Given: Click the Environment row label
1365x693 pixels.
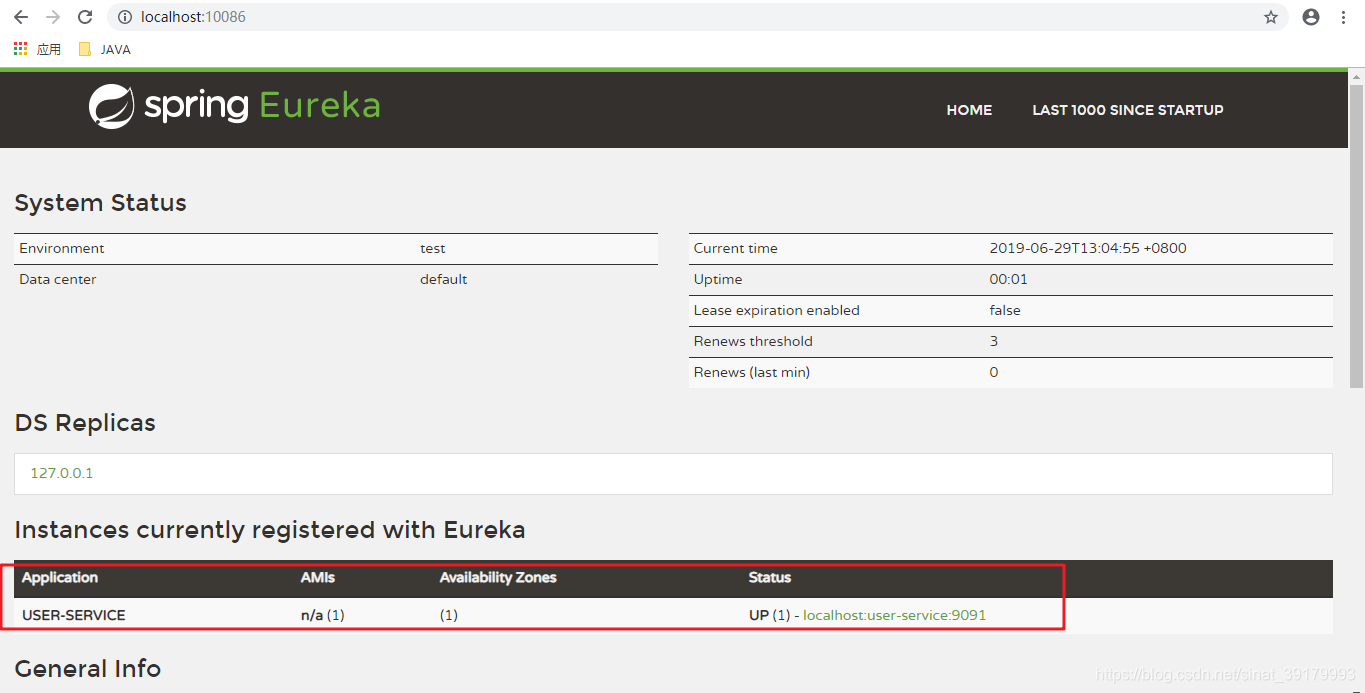Looking at the screenshot, I should click(62, 248).
